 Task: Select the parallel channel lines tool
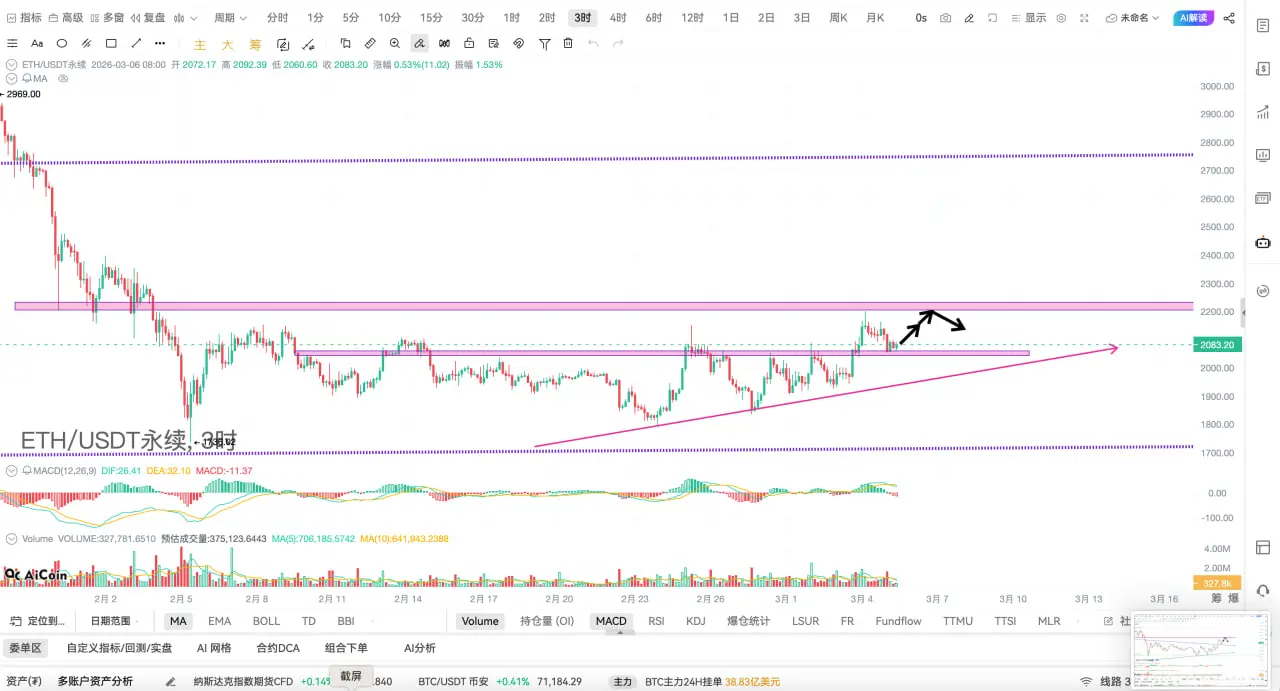(86, 43)
